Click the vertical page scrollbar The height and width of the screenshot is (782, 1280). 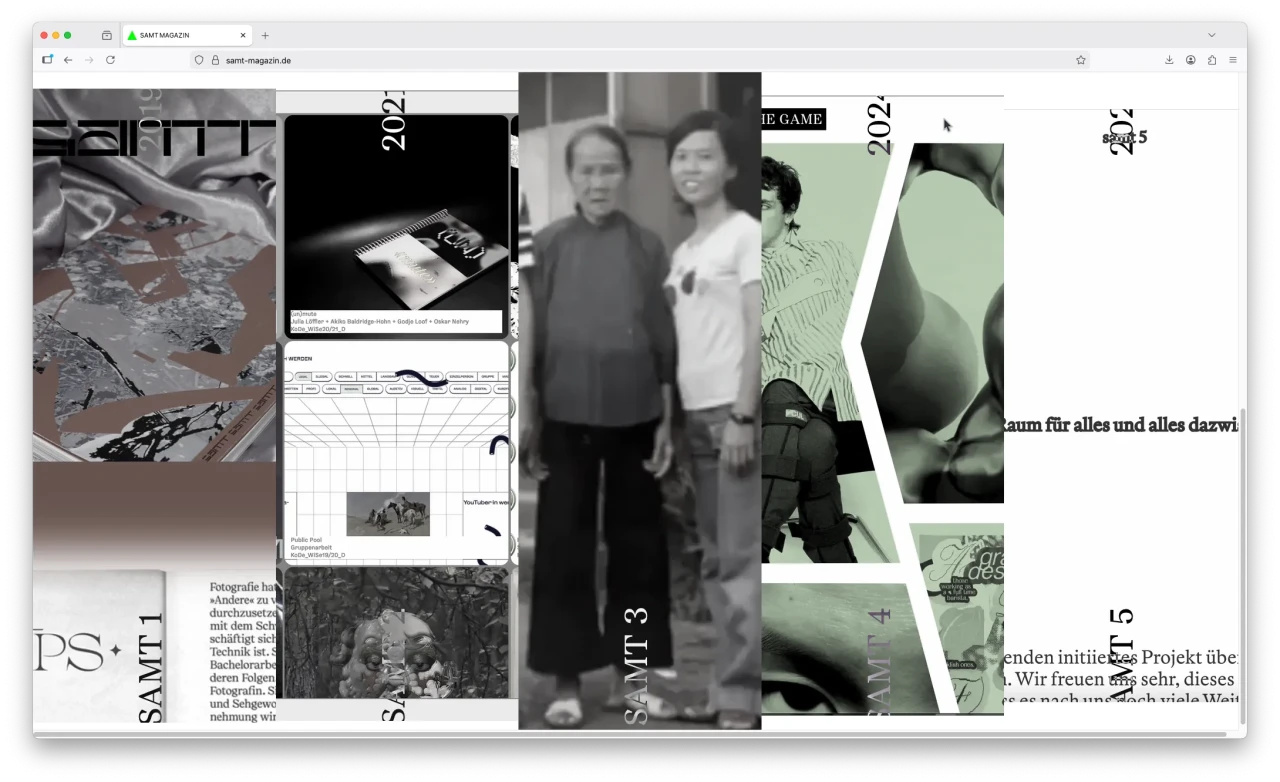tap(1243, 560)
